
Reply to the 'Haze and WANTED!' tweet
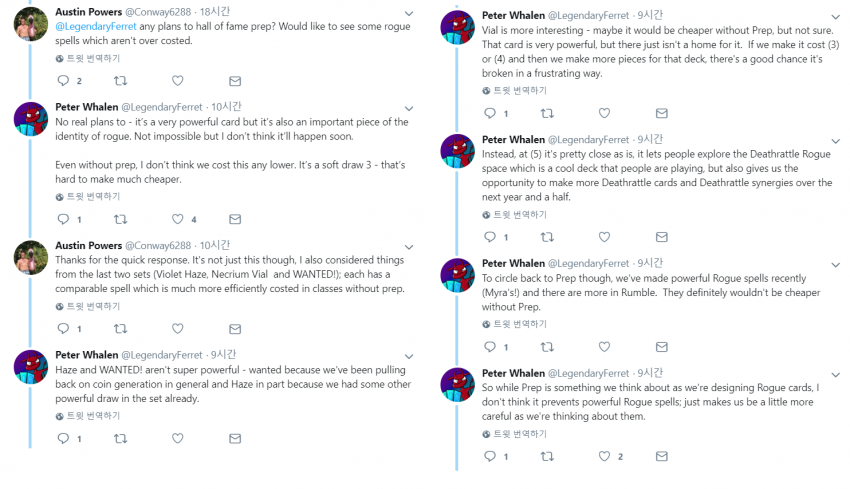[62, 438]
